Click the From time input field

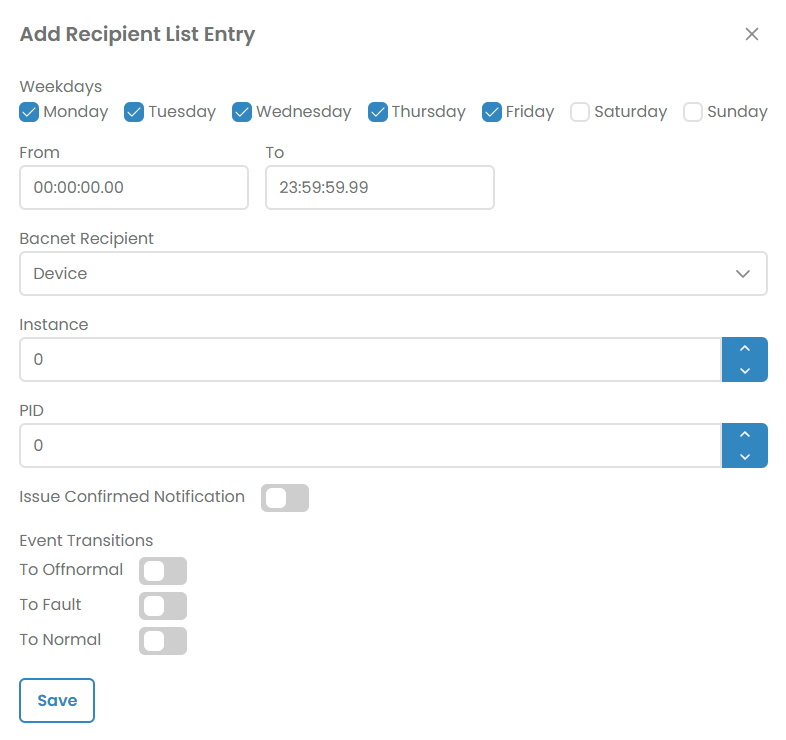tap(134, 187)
